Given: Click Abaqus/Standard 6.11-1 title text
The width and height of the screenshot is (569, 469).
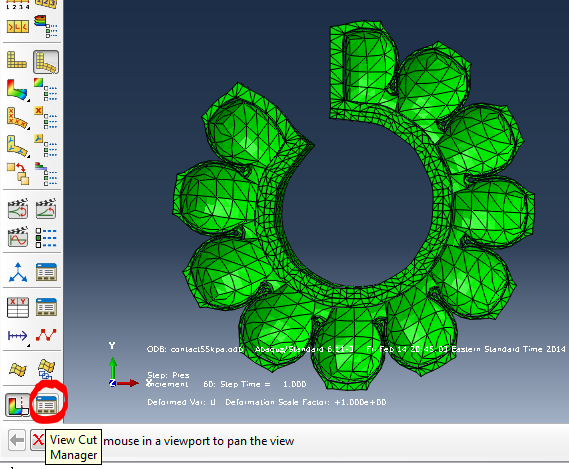Looking at the screenshot, I should coord(304,349).
